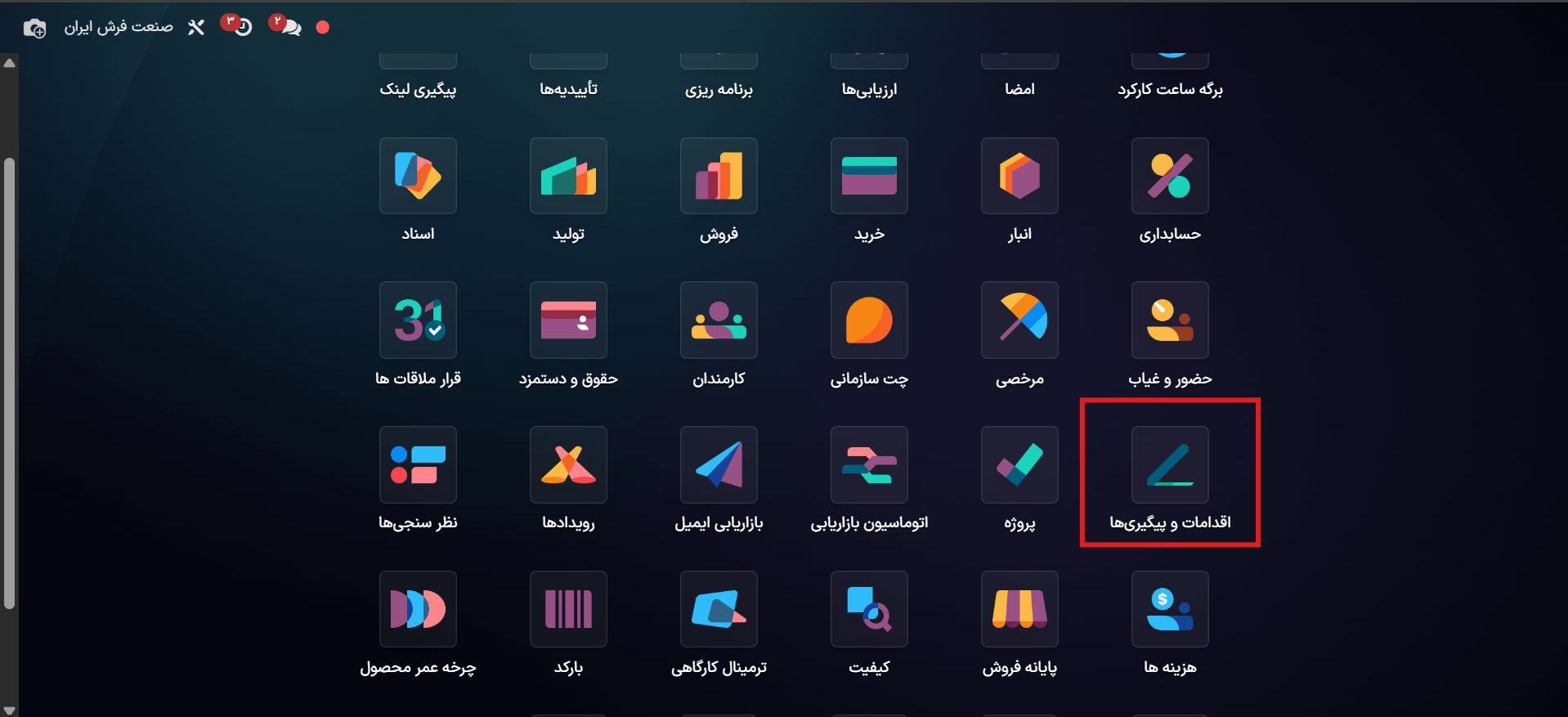Open the فروش (Sales) app icon
The width and height of the screenshot is (1568, 717).
point(719,176)
